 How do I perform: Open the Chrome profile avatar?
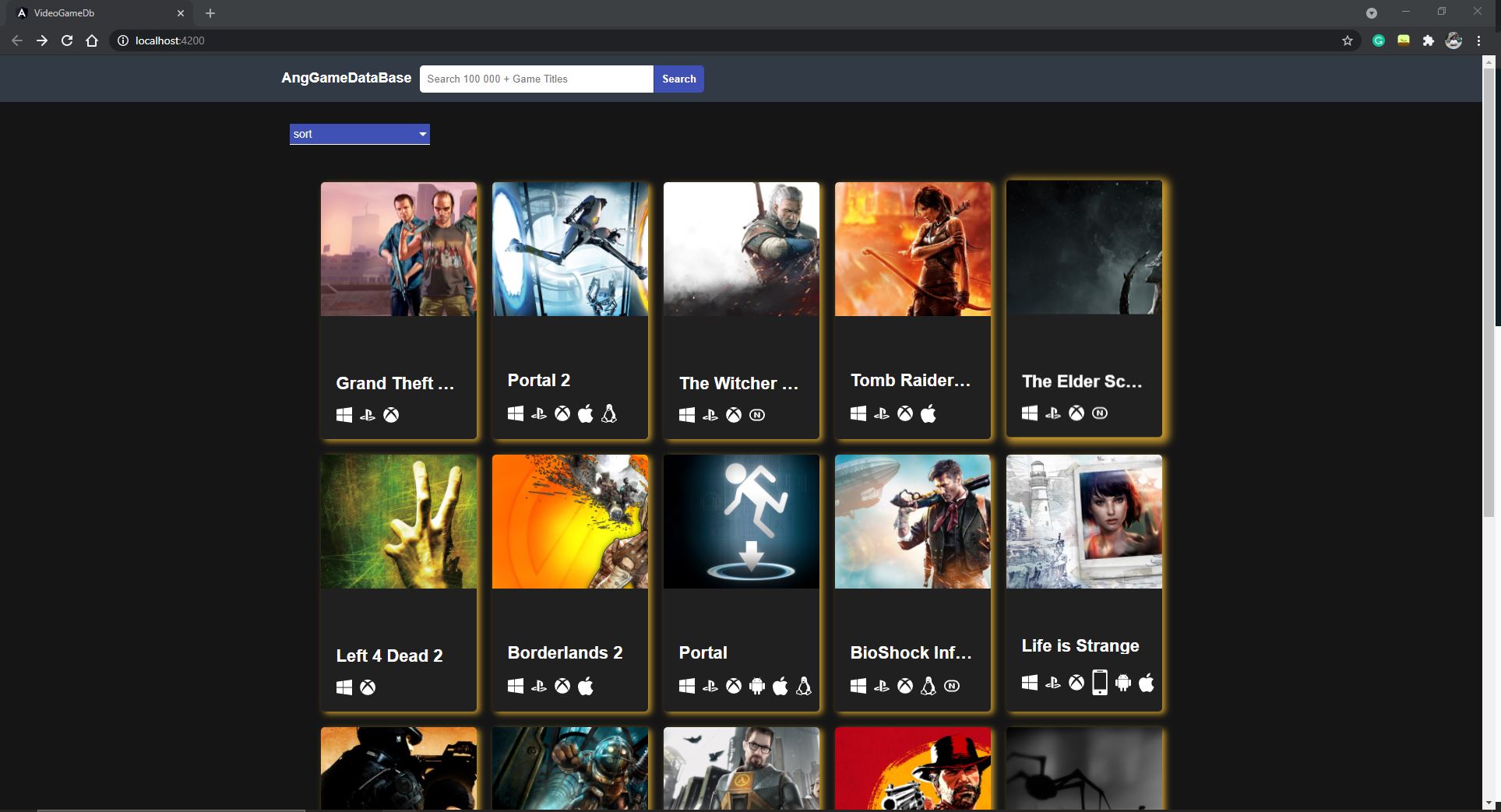pos(1453,40)
